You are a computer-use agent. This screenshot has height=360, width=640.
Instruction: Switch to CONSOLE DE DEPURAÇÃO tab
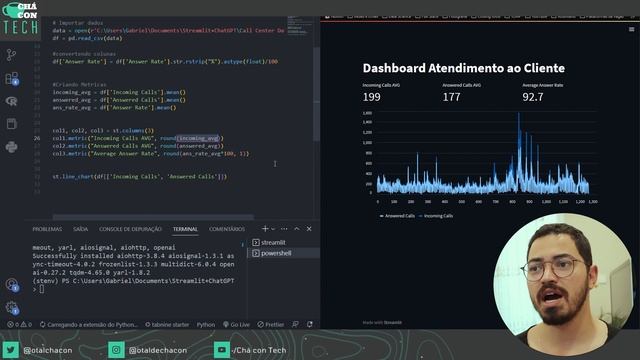click(x=130, y=229)
